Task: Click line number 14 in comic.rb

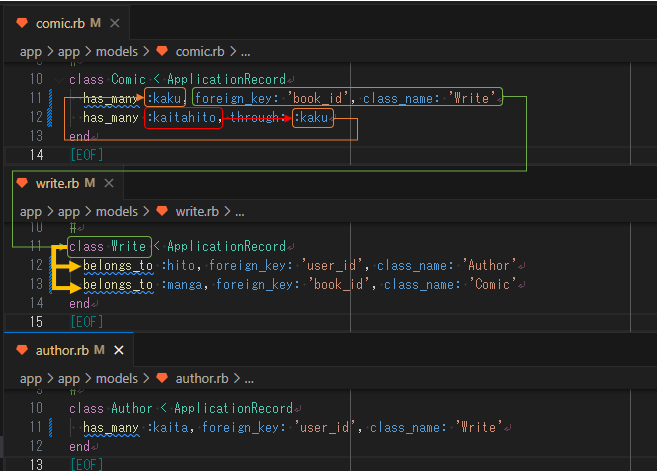Action: point(36,155)
